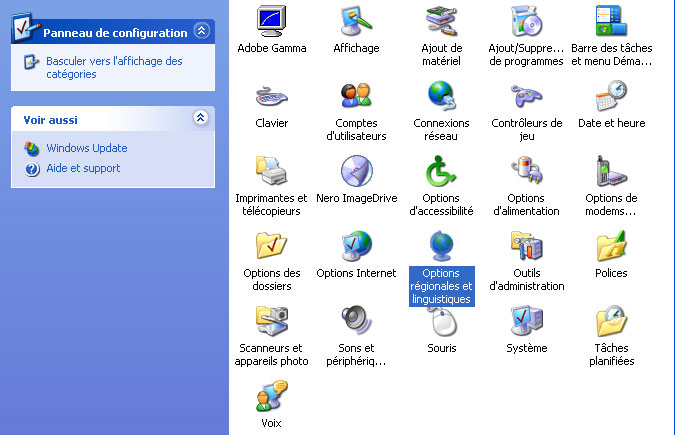Click the 'Options régionales et linguistiques' highlighted label
Image resolution: width=675 pixels, height=435 pixels.
pos(442,286)
